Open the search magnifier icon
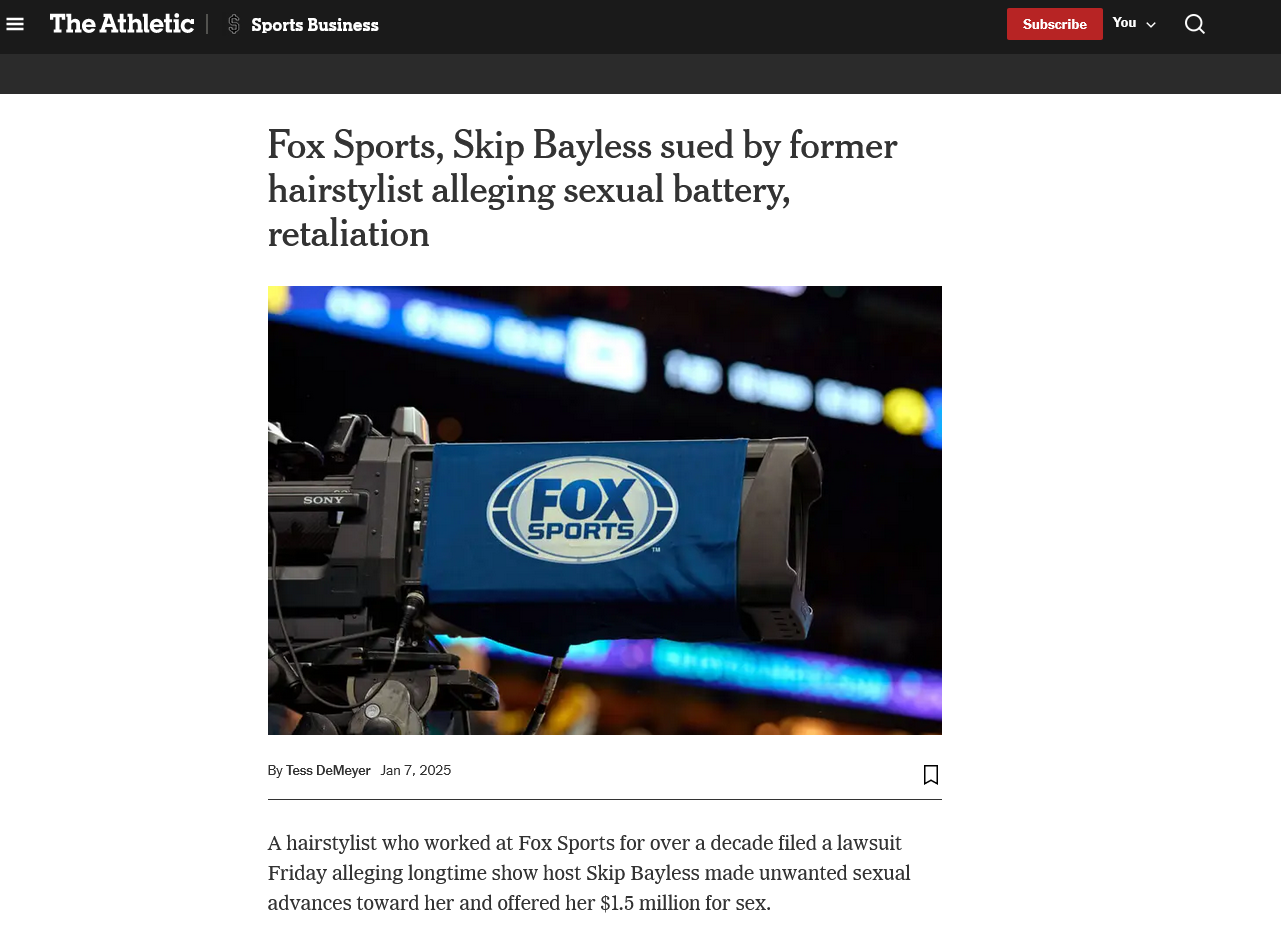Viewport: 1281px width, 939px height. (x=1194, y=24)
